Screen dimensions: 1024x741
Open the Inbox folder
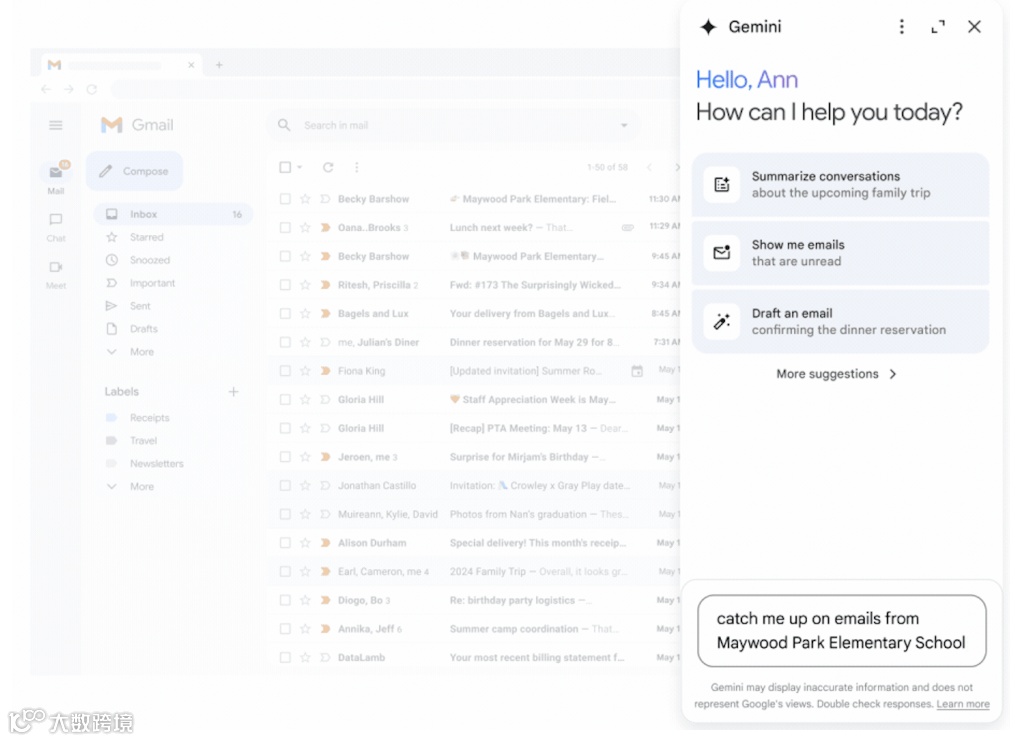pos(173,214)
